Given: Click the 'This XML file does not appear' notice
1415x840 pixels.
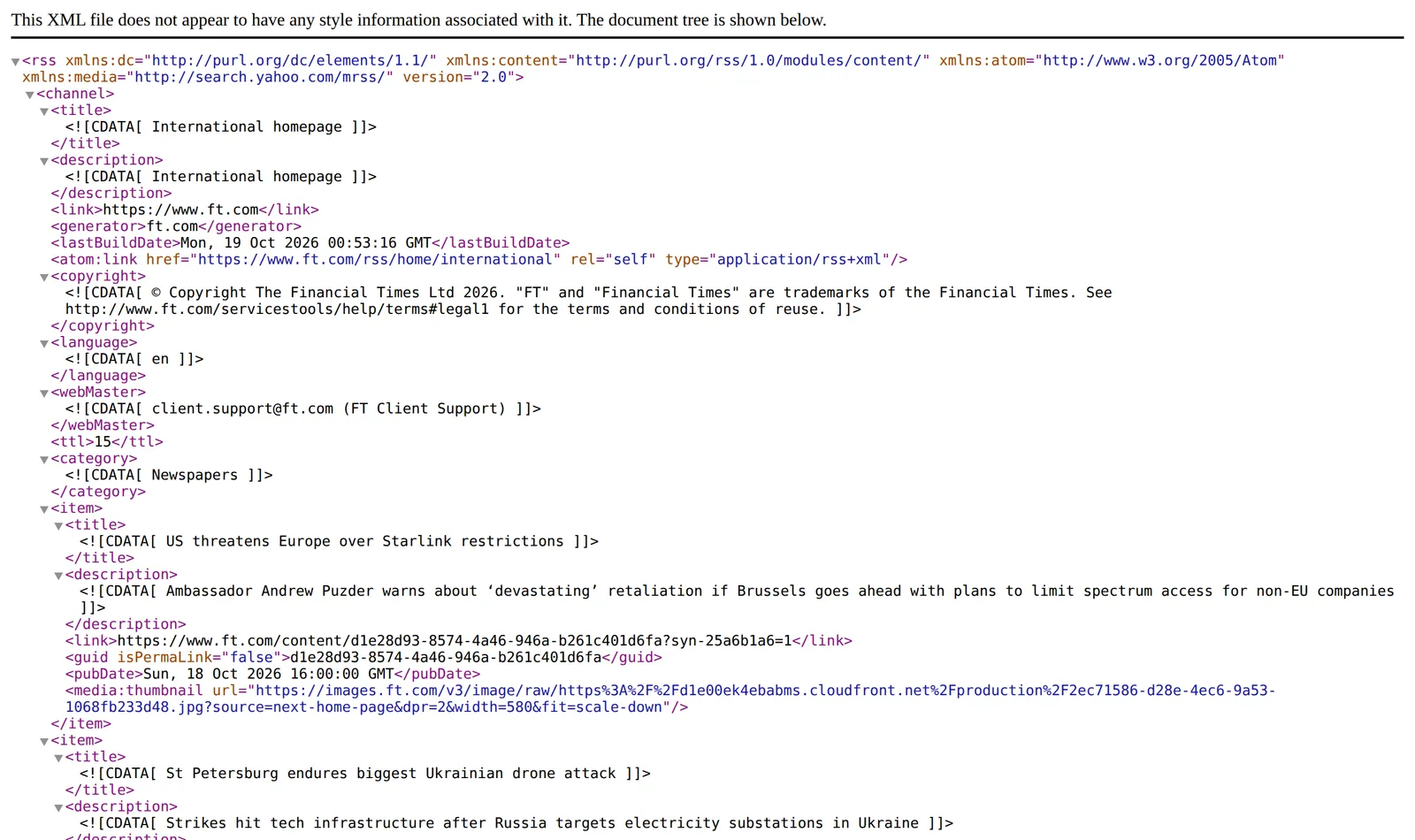Looking at the screenshot, I should (418, 19).
